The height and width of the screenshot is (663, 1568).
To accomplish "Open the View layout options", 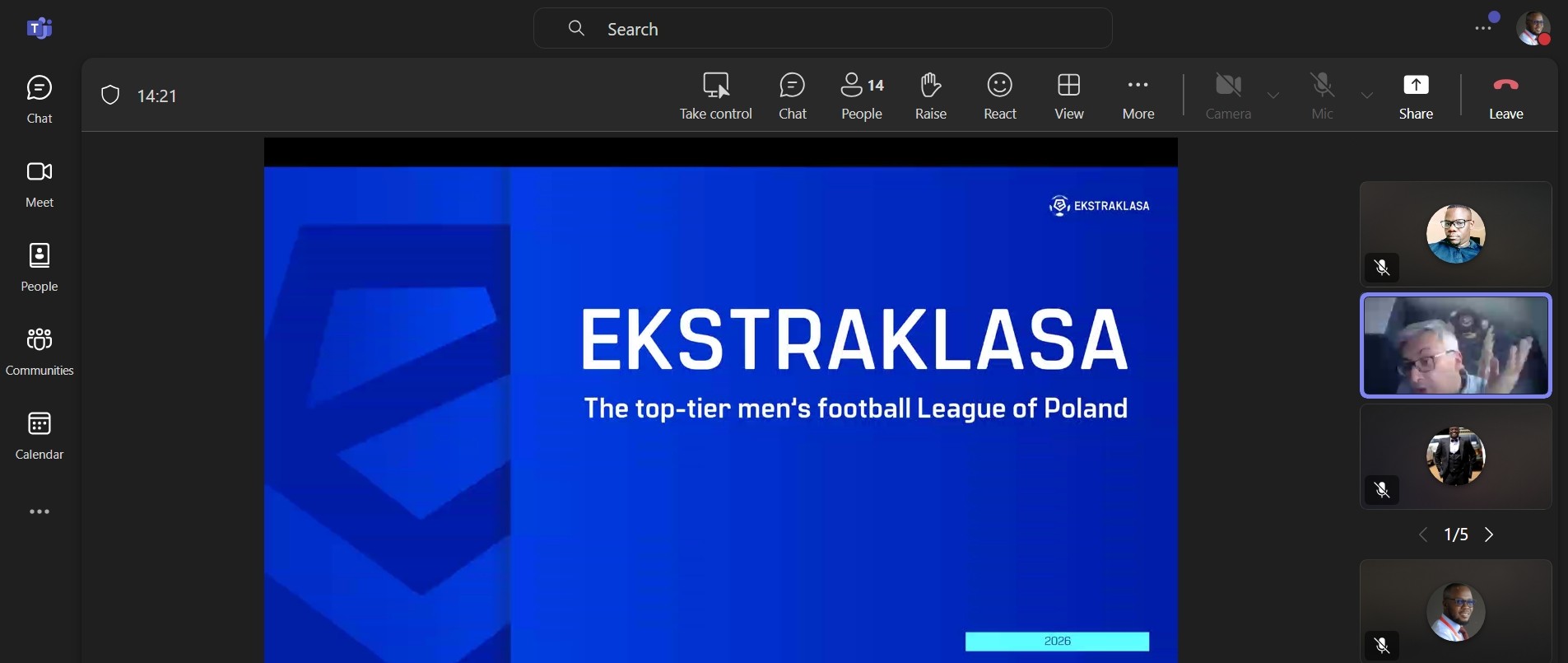I will click(x=1068, y=96).
